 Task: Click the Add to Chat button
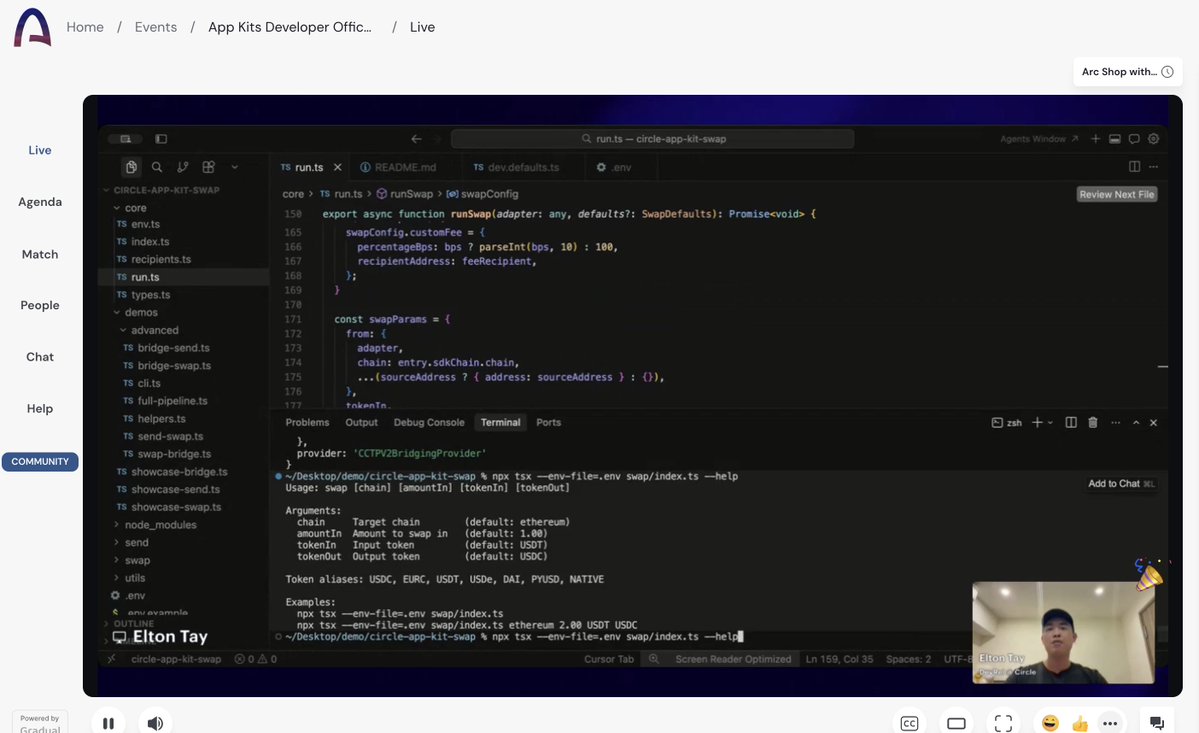[x=1121, y=484]
